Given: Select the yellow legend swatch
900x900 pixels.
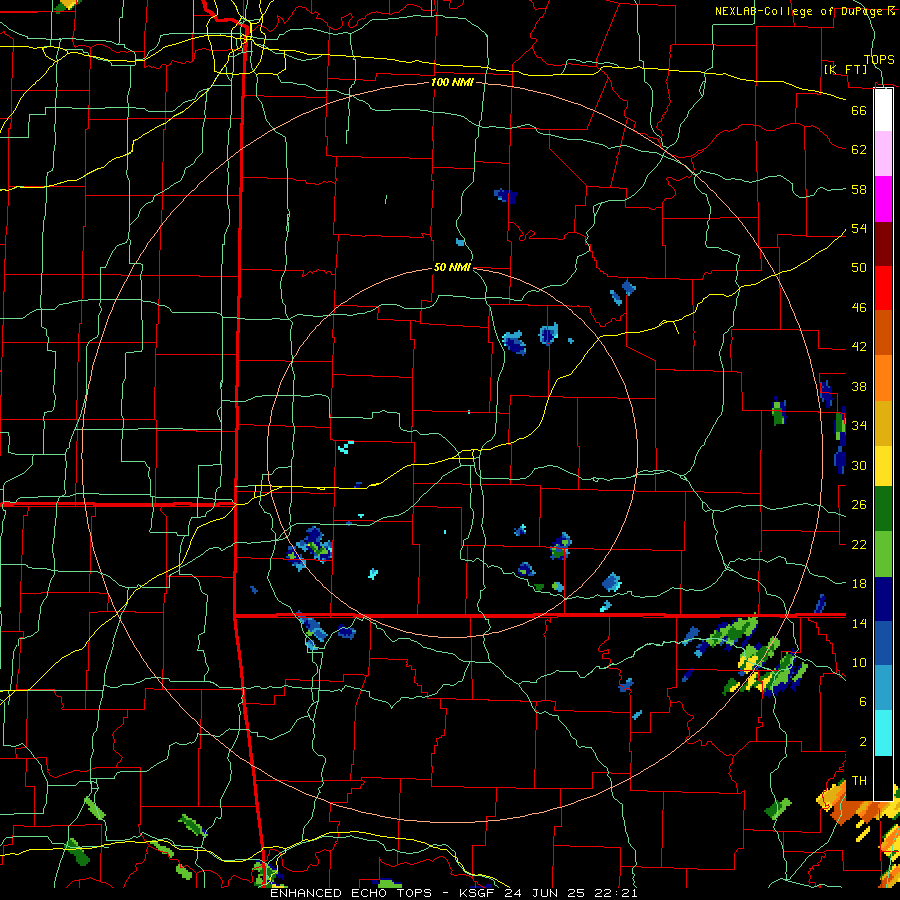Looking at the screenshot, I should point(883,466).
